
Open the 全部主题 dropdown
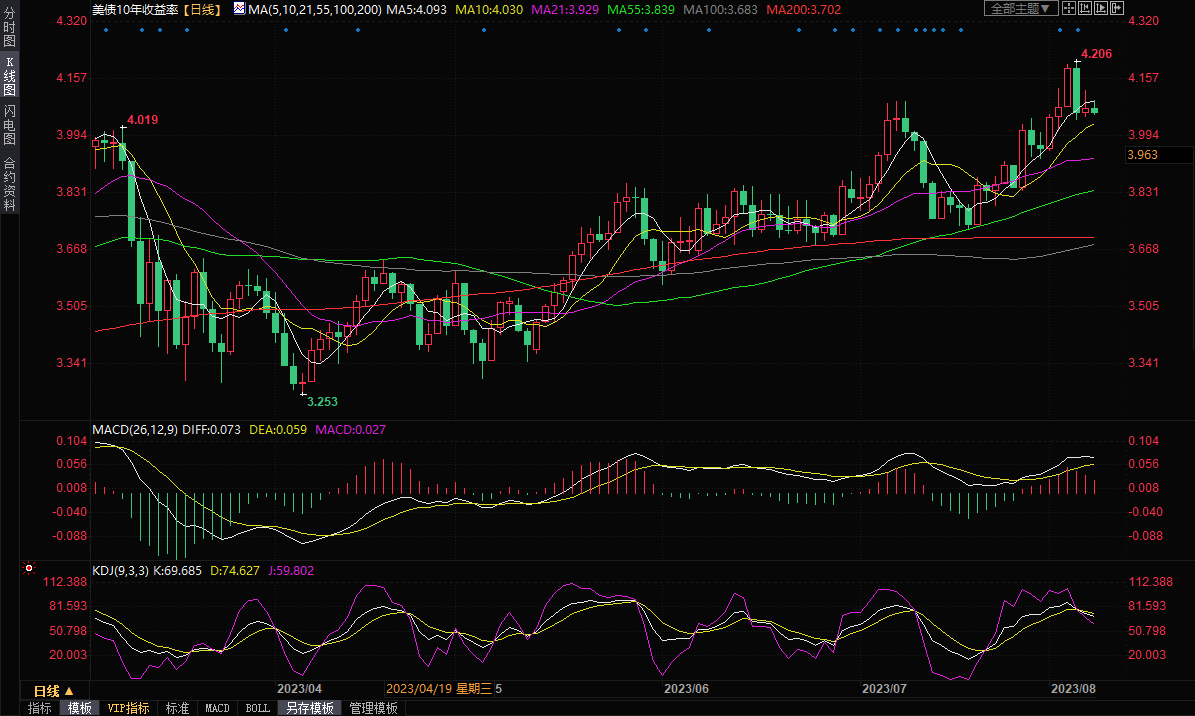(1020, 8)
